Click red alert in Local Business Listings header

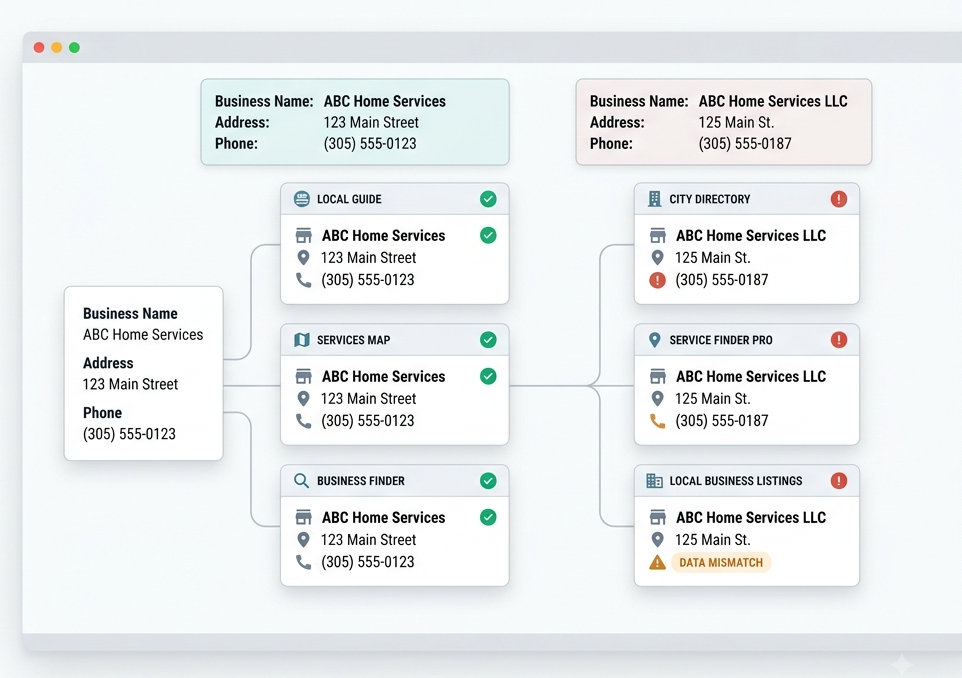point(839,480)
